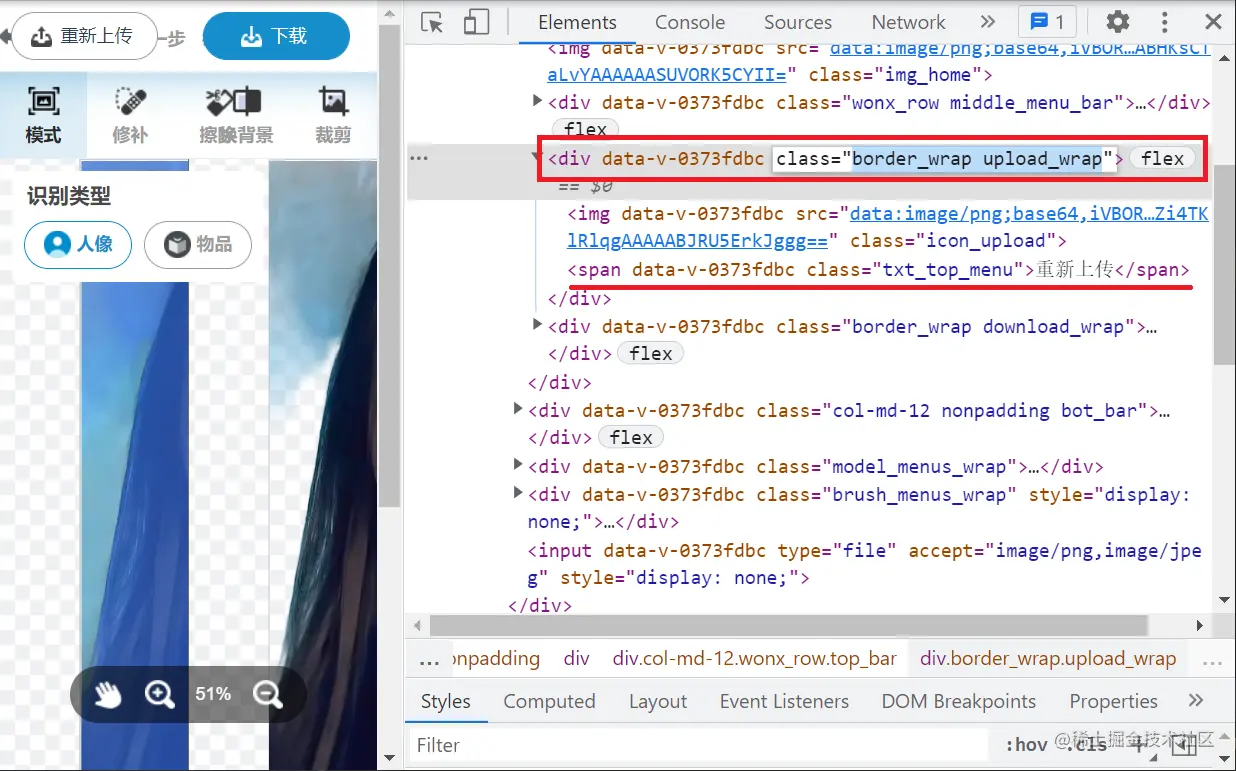Select the 物品 (Object) recognition type
Screen dimensions: 1236x771
(x=197, y=245)
